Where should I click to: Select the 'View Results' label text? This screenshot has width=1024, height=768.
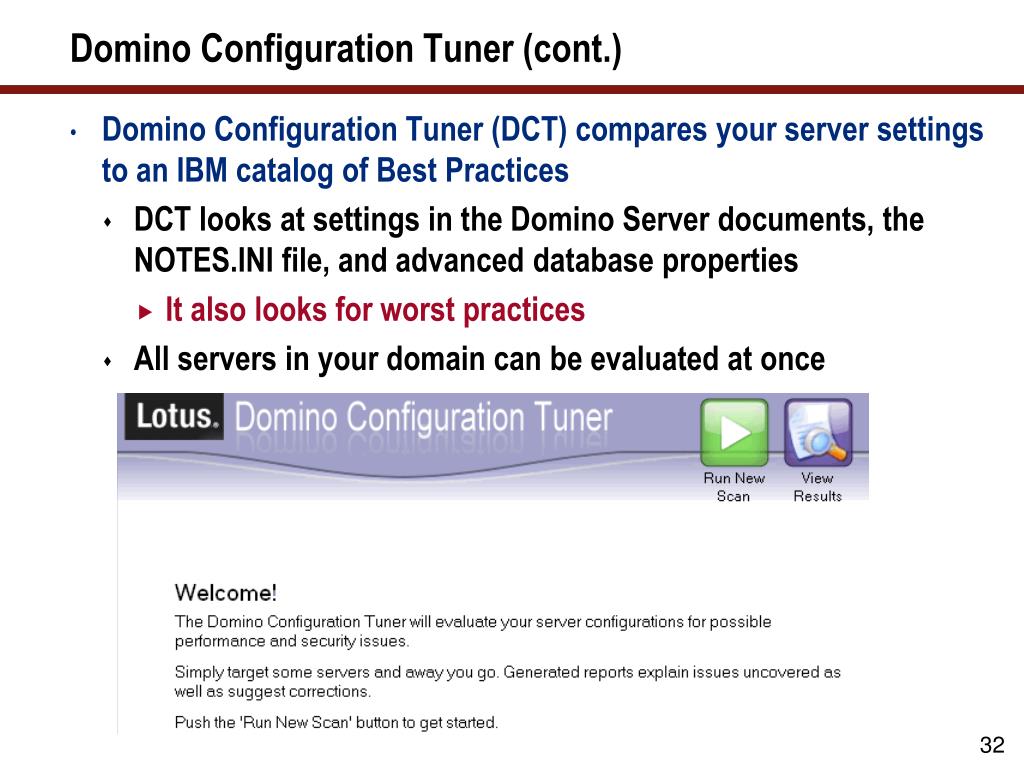click(818, 487)
